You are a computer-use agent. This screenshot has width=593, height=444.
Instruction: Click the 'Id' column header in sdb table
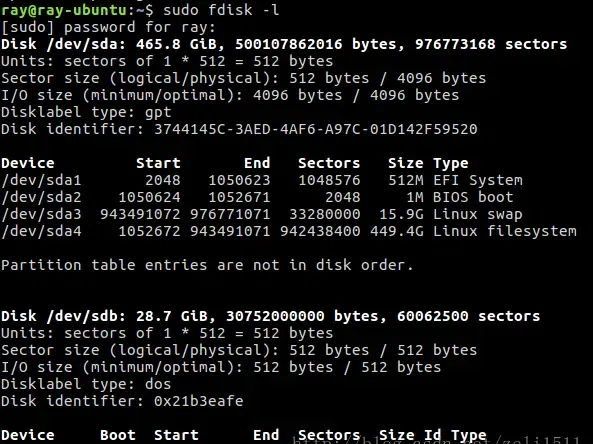click(433, 435)
